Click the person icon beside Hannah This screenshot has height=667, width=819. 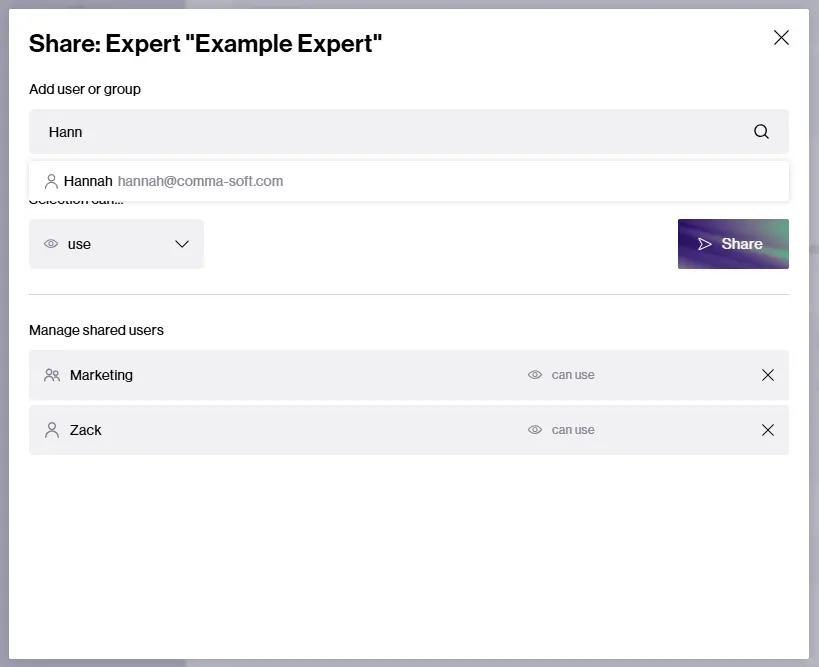tap(51, 182)
